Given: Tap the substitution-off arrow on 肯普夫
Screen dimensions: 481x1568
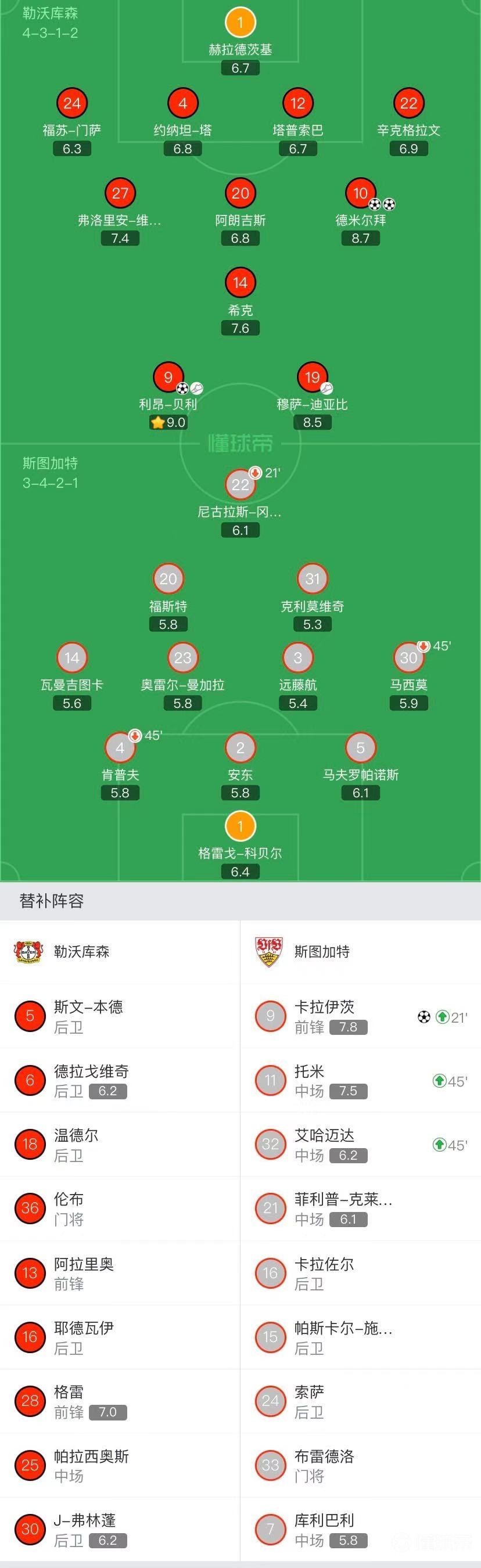Looking at the screenshot, I should [x=135, y=736].
